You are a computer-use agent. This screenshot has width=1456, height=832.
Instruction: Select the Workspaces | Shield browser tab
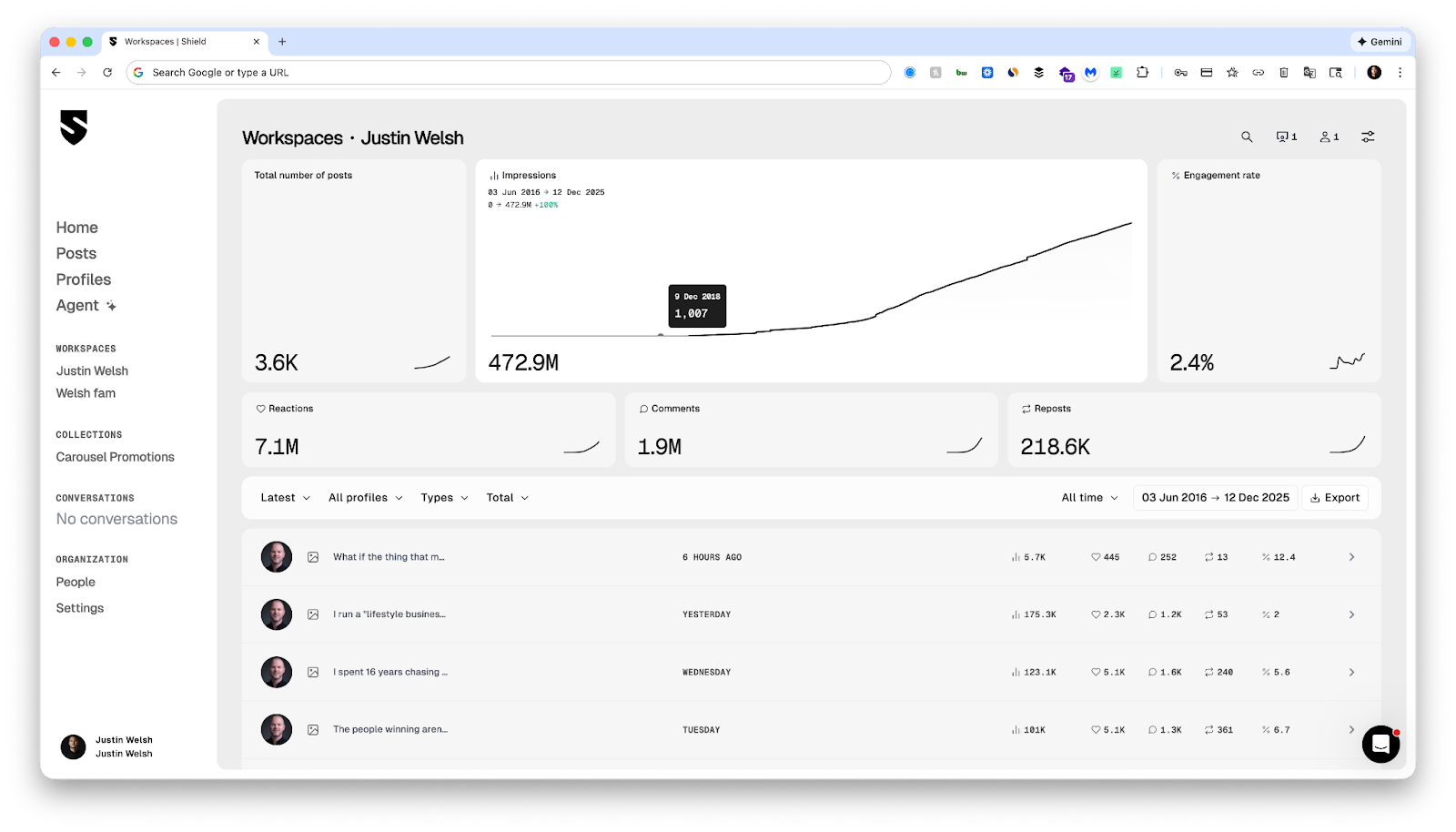(185, 42)
